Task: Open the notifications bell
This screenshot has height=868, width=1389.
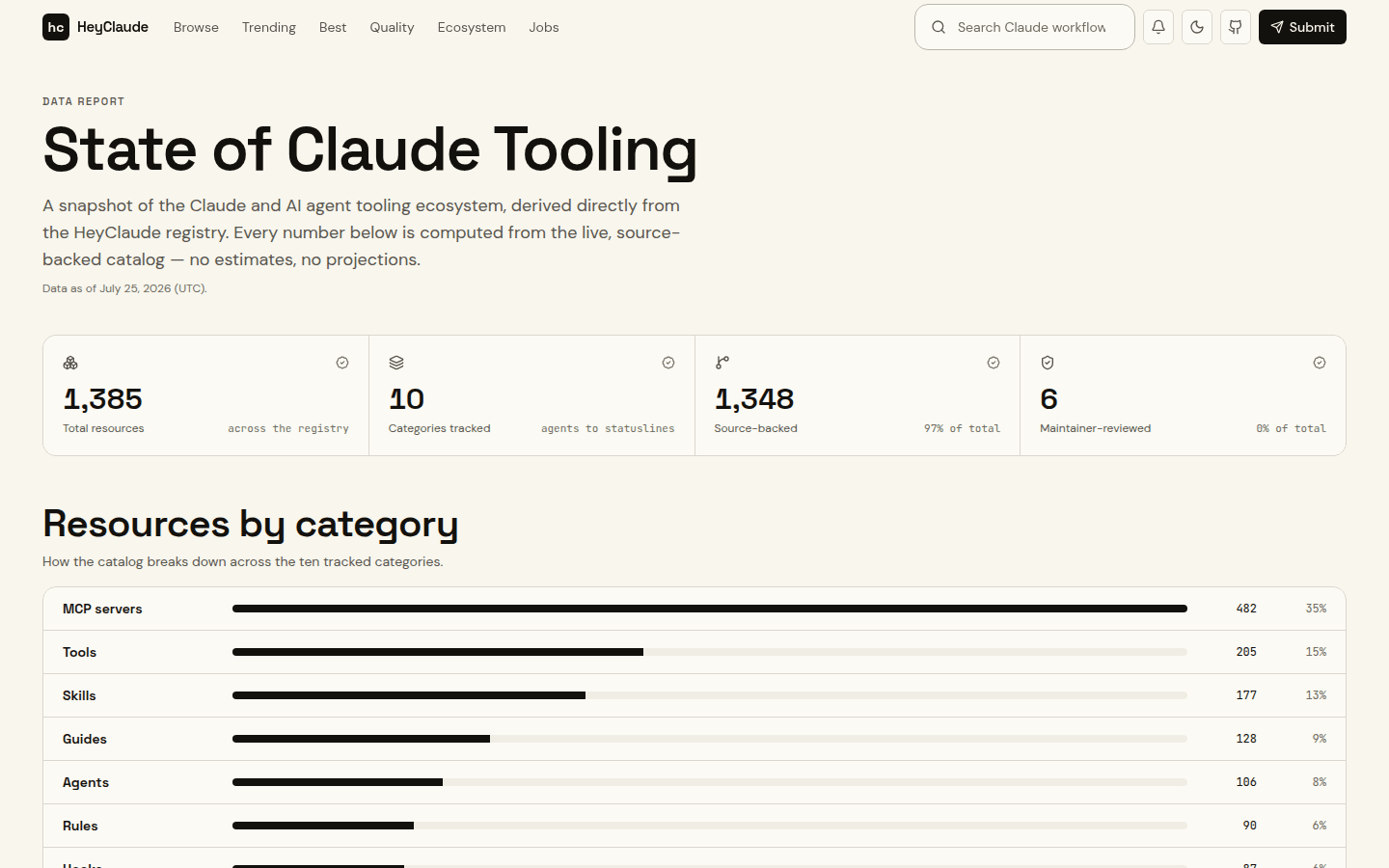Action: tap(1158, 27)
